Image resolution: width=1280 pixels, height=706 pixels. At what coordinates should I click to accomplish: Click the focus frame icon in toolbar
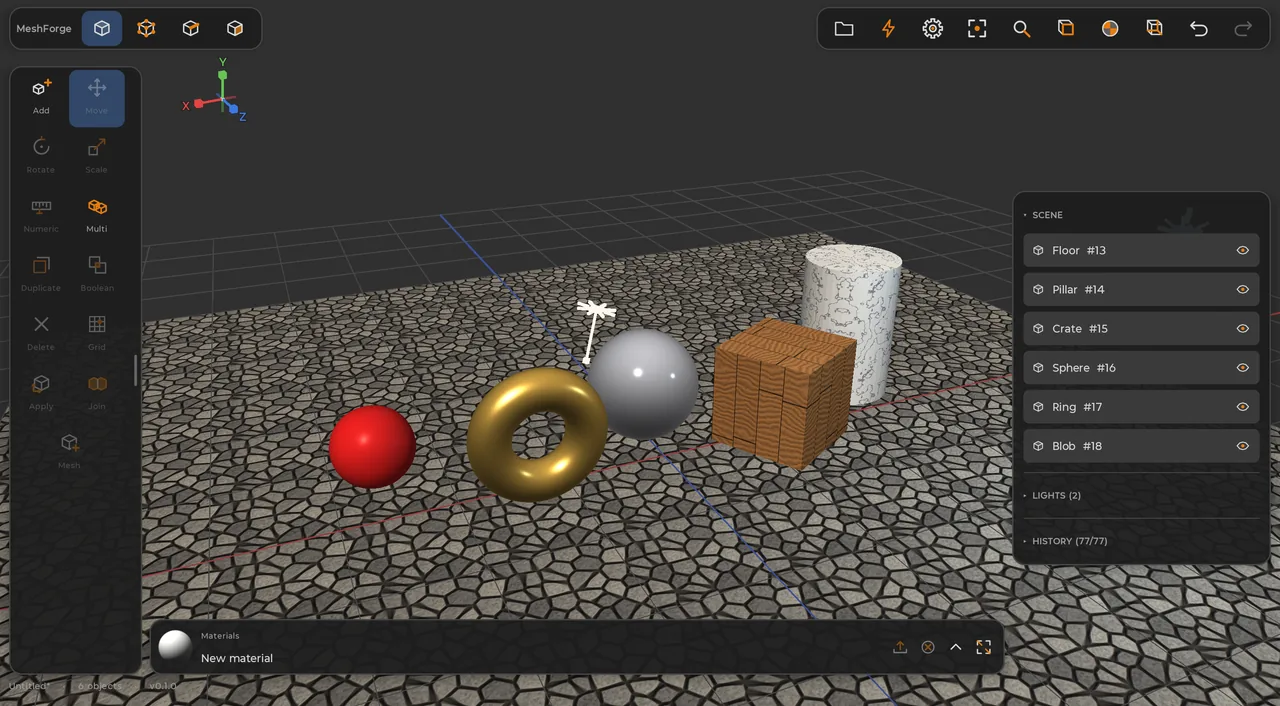pos(977,29)
